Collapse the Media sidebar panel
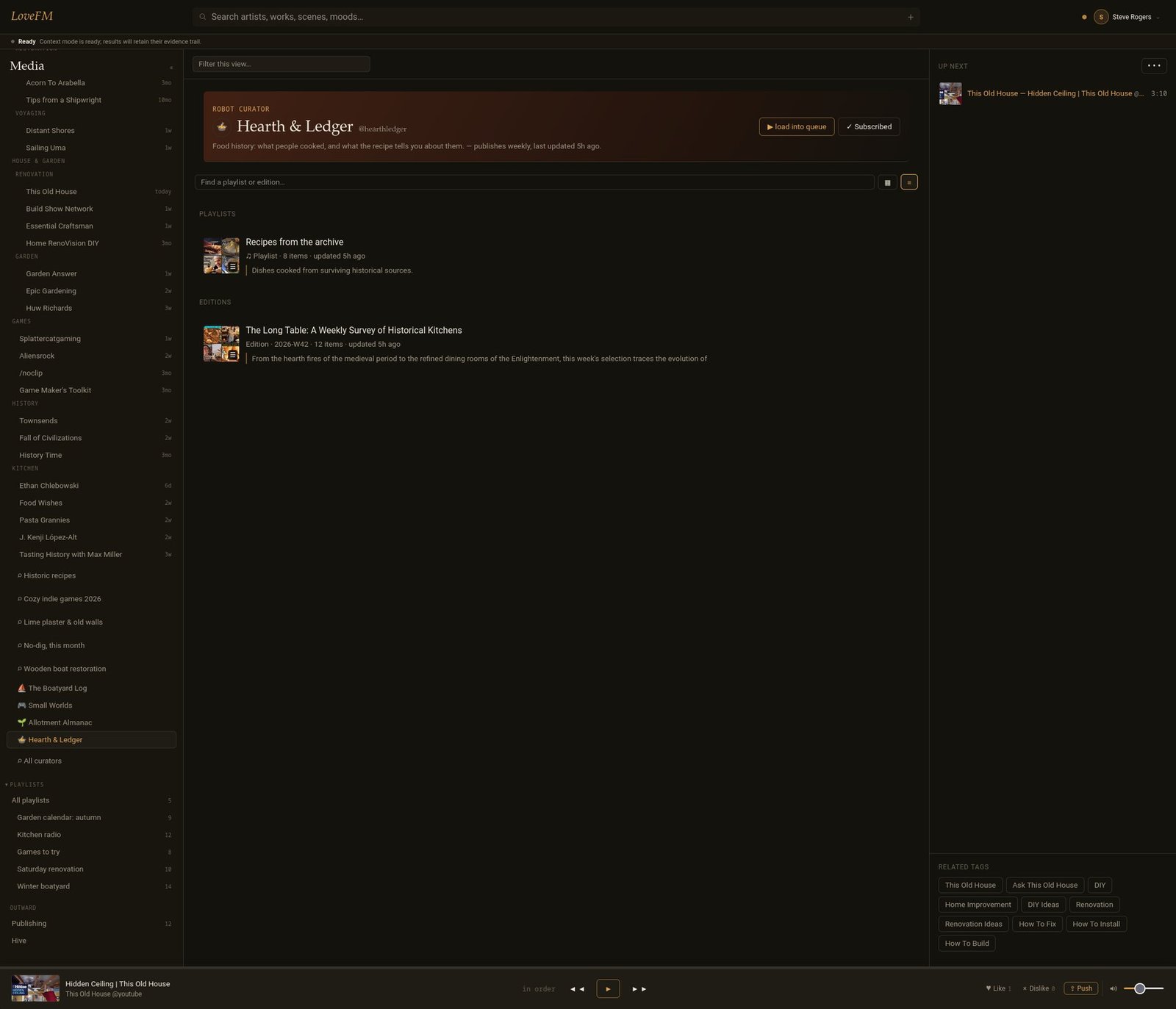 tap(171, 68)
